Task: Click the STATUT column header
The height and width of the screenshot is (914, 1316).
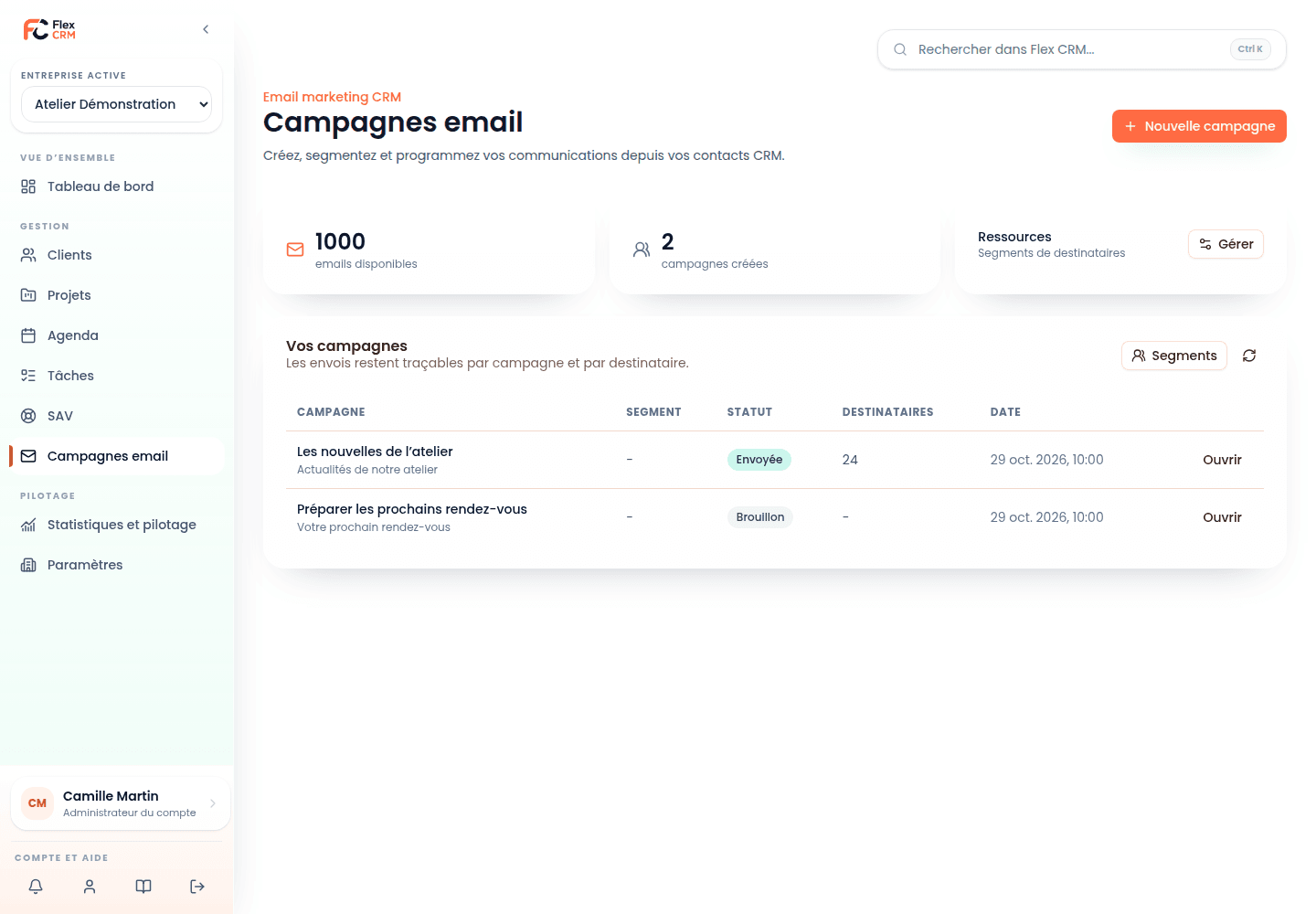Action: click(749, 412)
